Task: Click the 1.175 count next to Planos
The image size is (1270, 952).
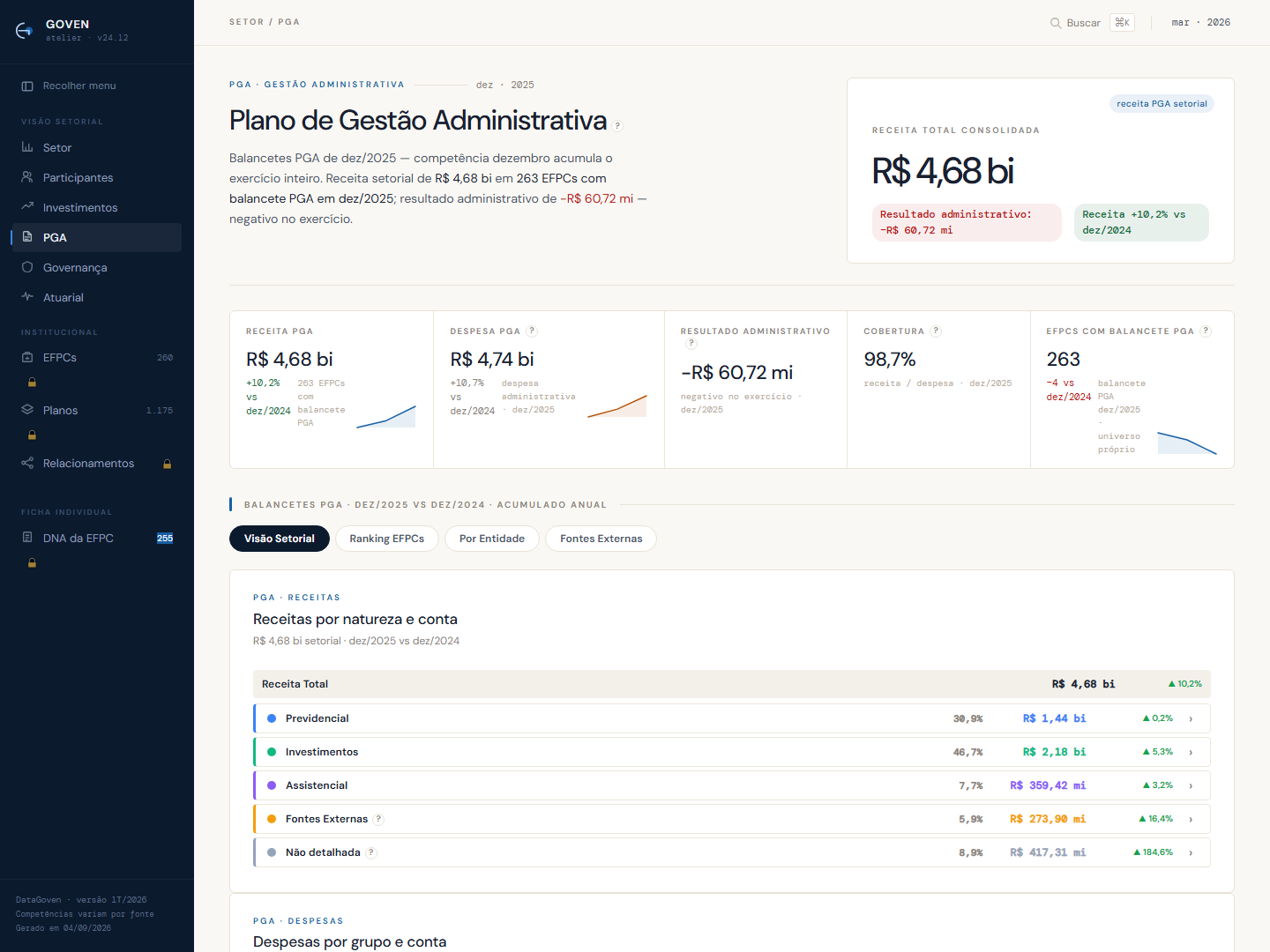Action: (160, 411)
